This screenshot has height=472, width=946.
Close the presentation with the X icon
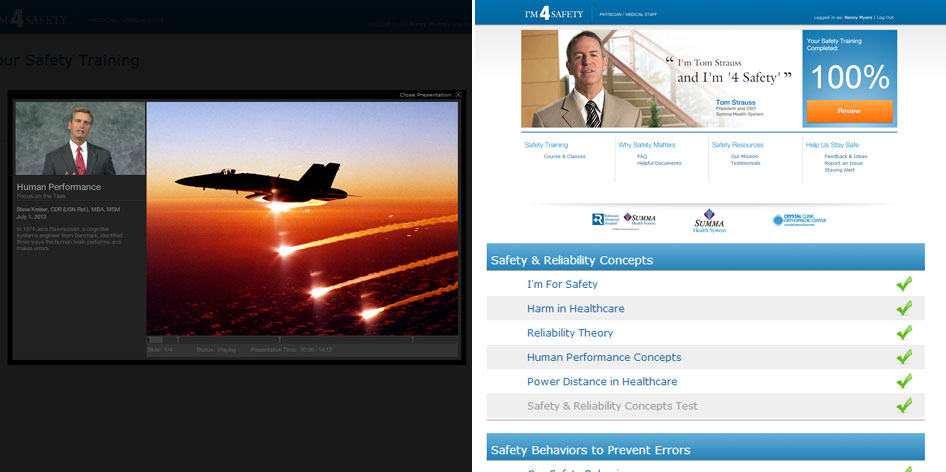tap(458, 95)
